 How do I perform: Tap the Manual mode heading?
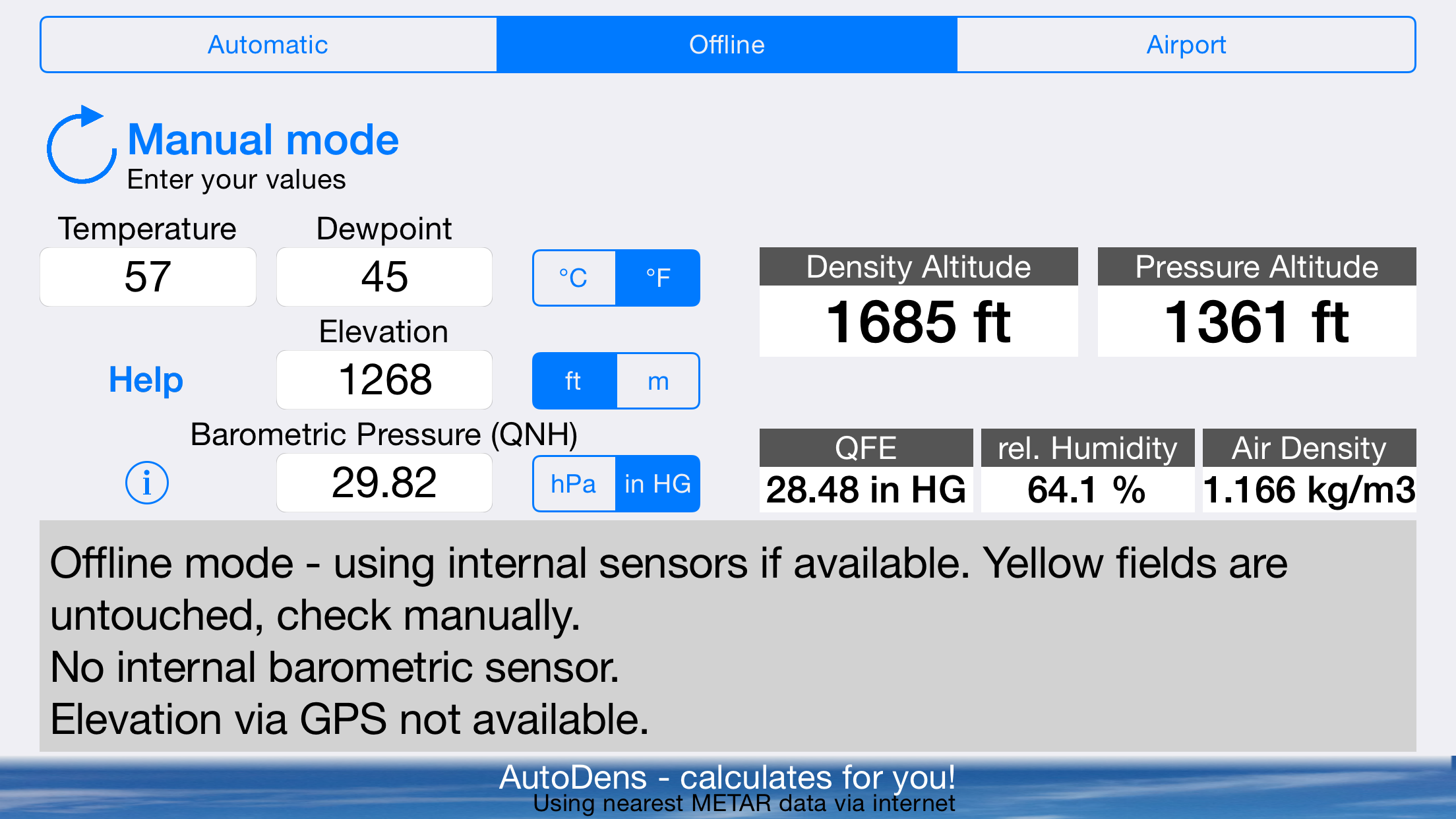coord(262,140)
